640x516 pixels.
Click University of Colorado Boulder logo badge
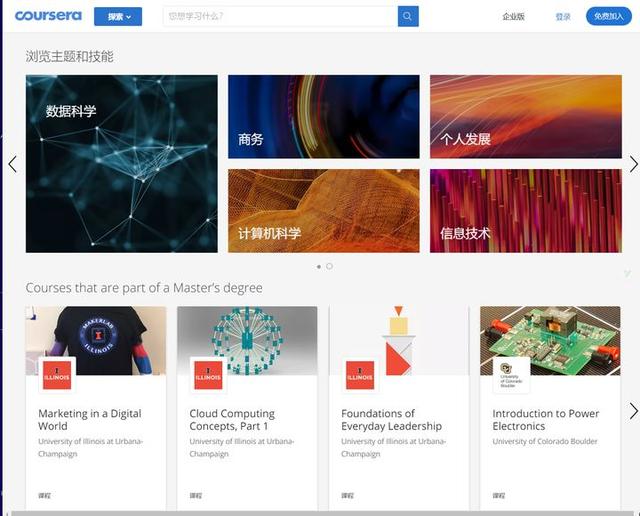511,375
